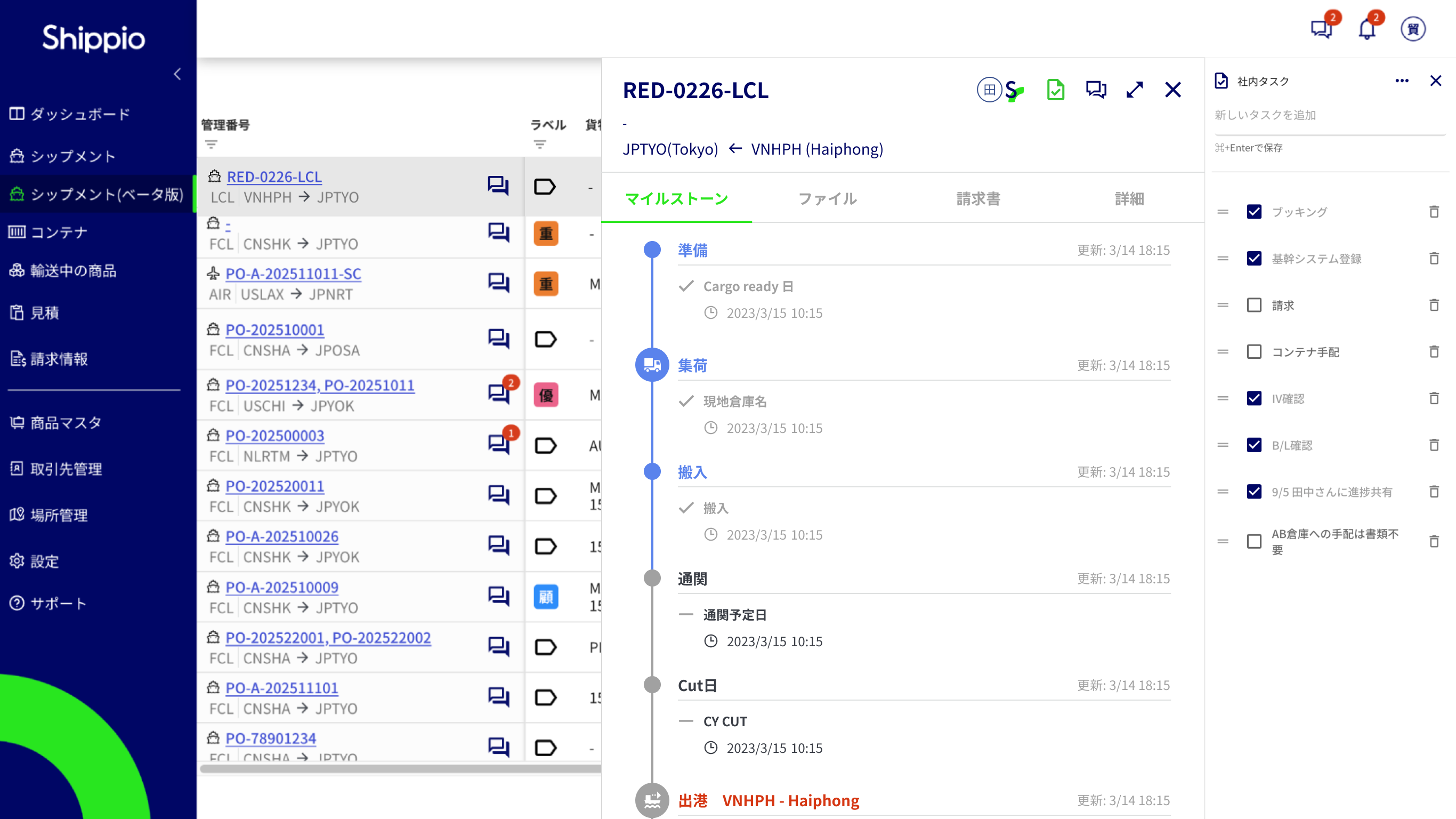Close the 社内タスク panel
This screenshot has height=819, width=1456.
[1435, 81]
